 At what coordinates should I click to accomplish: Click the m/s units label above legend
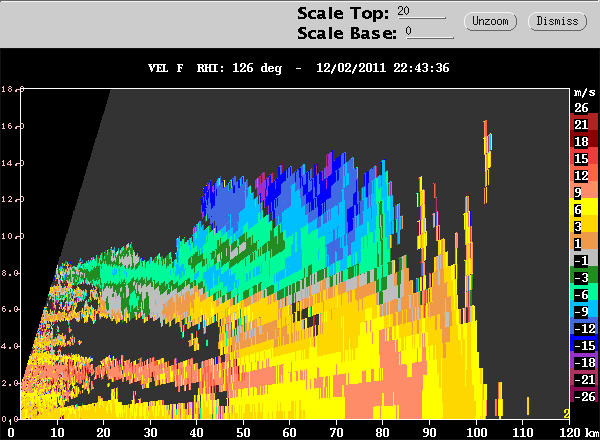point(581,92)
